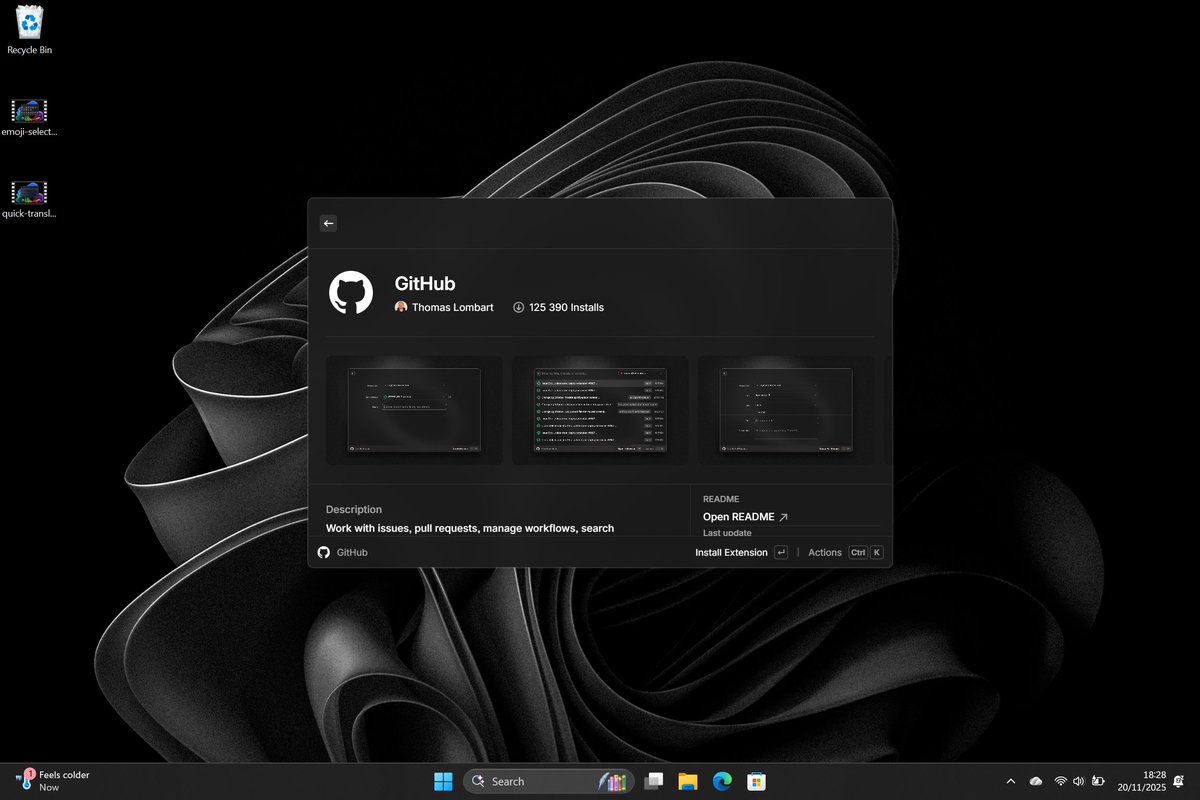
Task: Open the Actions menu in the footer
Action: [825, 552]
